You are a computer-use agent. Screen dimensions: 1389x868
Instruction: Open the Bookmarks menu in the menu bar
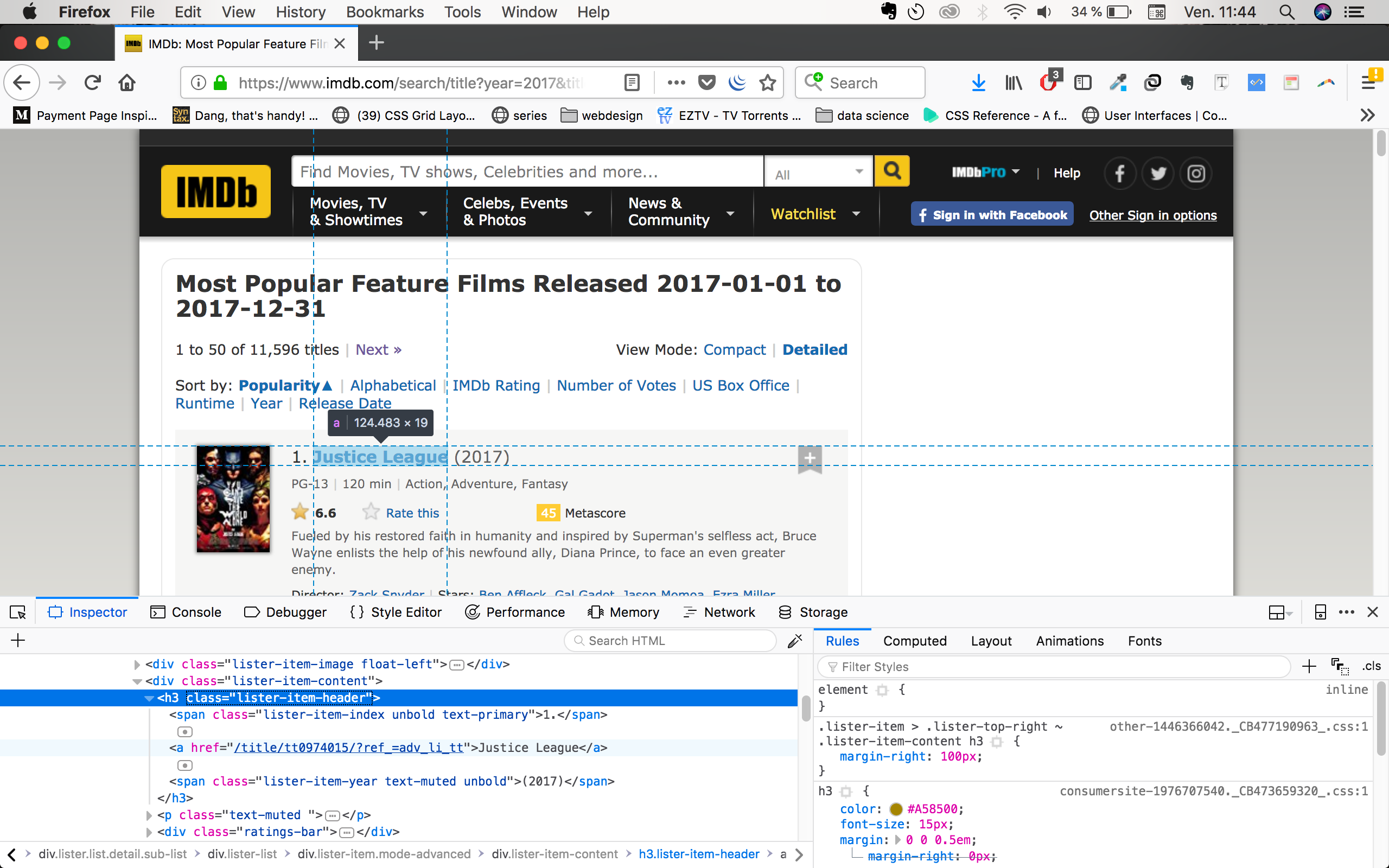point(385,11)
